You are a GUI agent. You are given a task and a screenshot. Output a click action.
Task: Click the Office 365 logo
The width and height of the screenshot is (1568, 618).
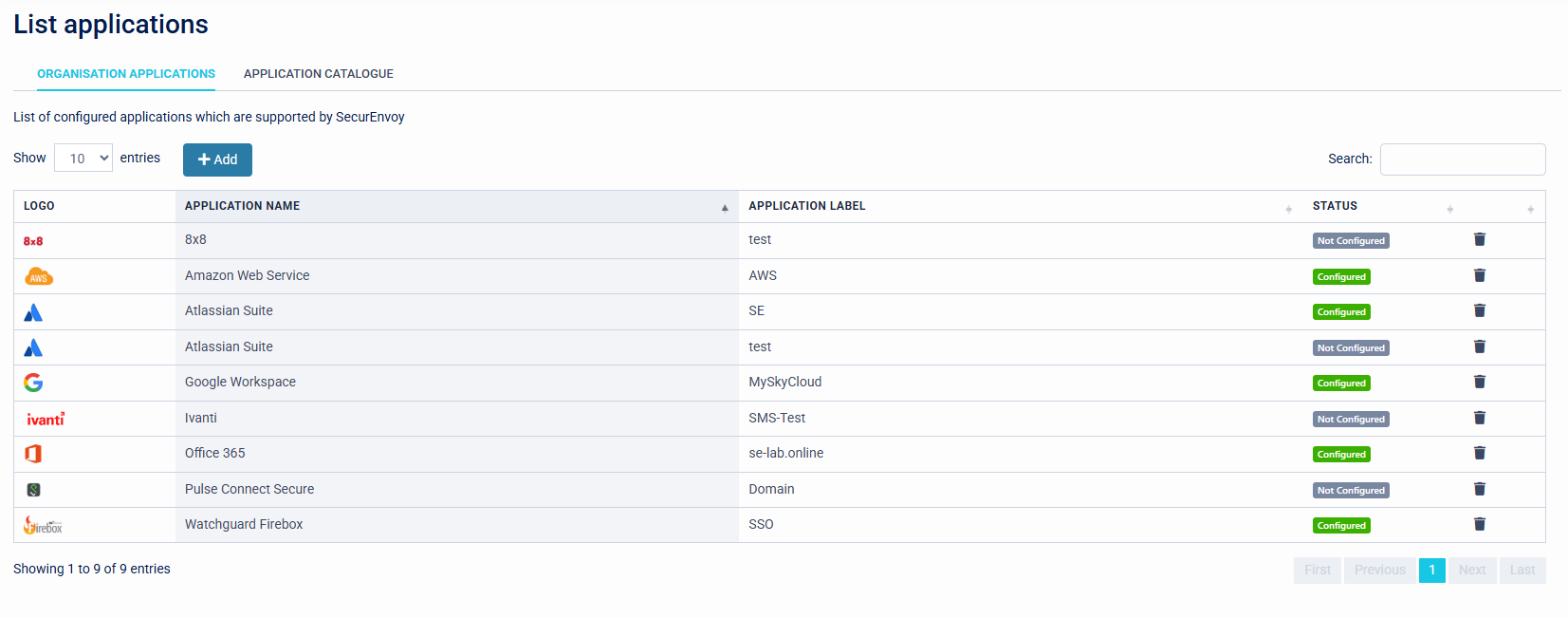pos(33,454)
